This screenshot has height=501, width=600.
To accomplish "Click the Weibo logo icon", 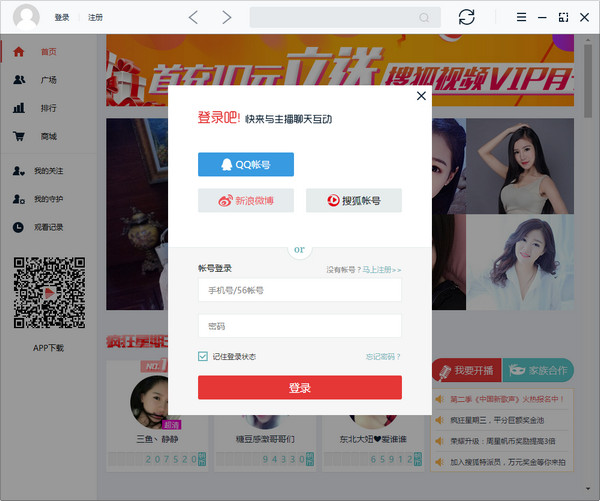I will (225, 201).
